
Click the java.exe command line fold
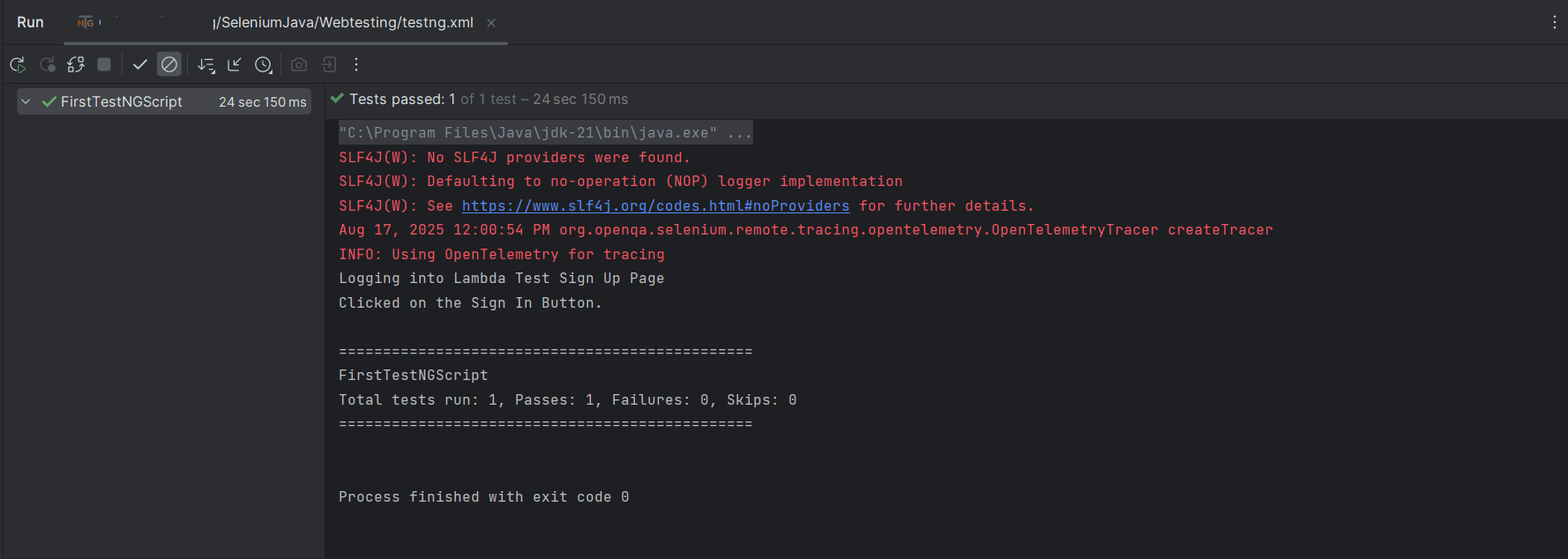740,133
